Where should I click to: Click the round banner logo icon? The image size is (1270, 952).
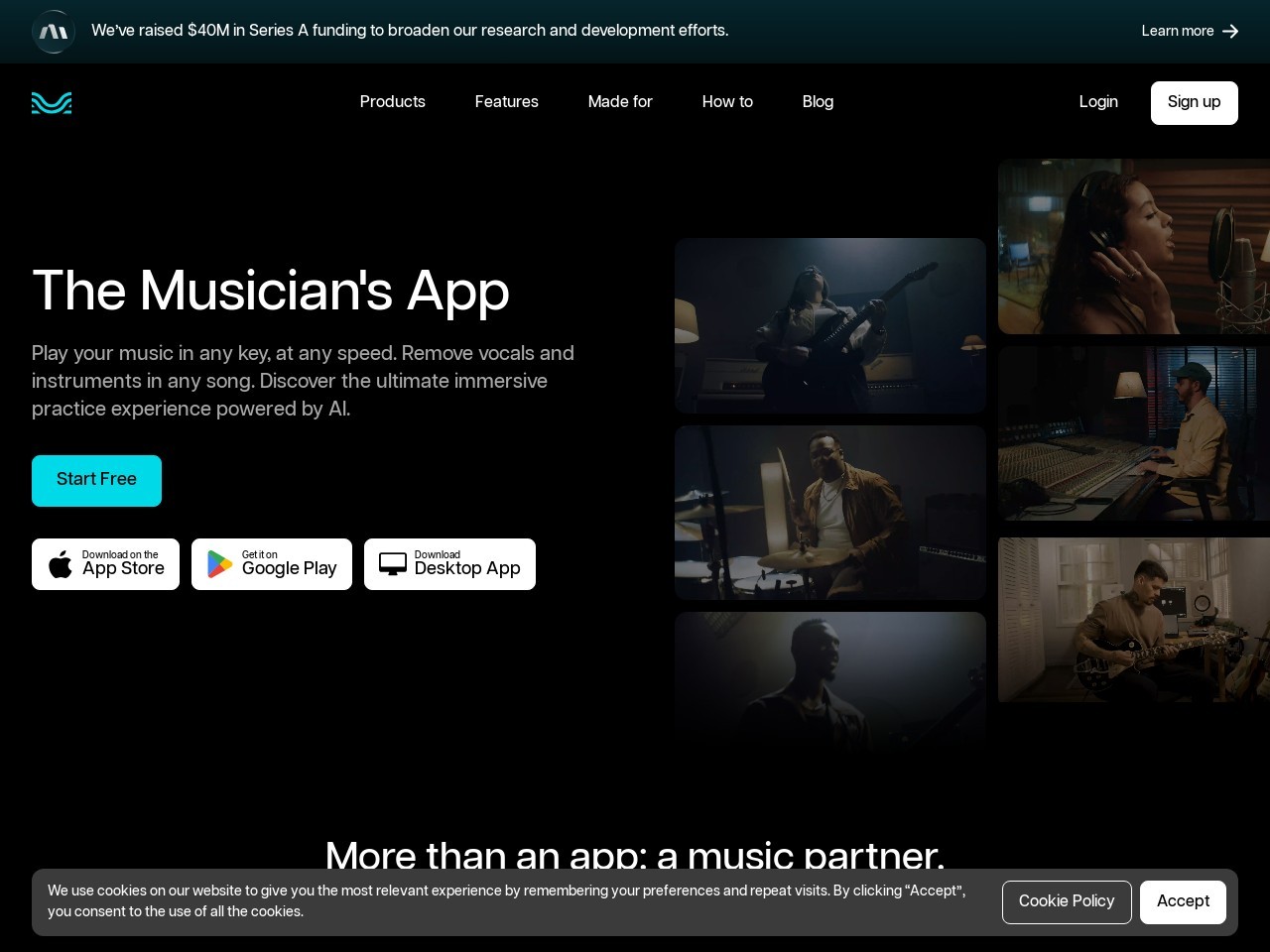(54, 32)
